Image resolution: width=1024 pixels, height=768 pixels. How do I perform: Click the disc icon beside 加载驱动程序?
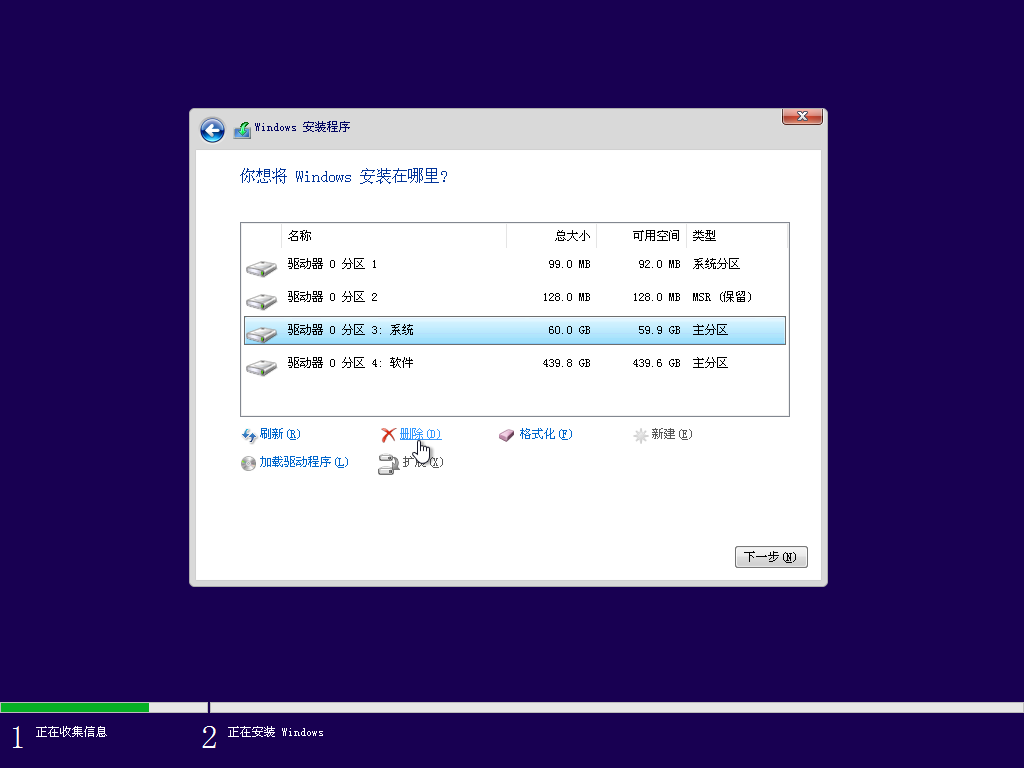248,463
